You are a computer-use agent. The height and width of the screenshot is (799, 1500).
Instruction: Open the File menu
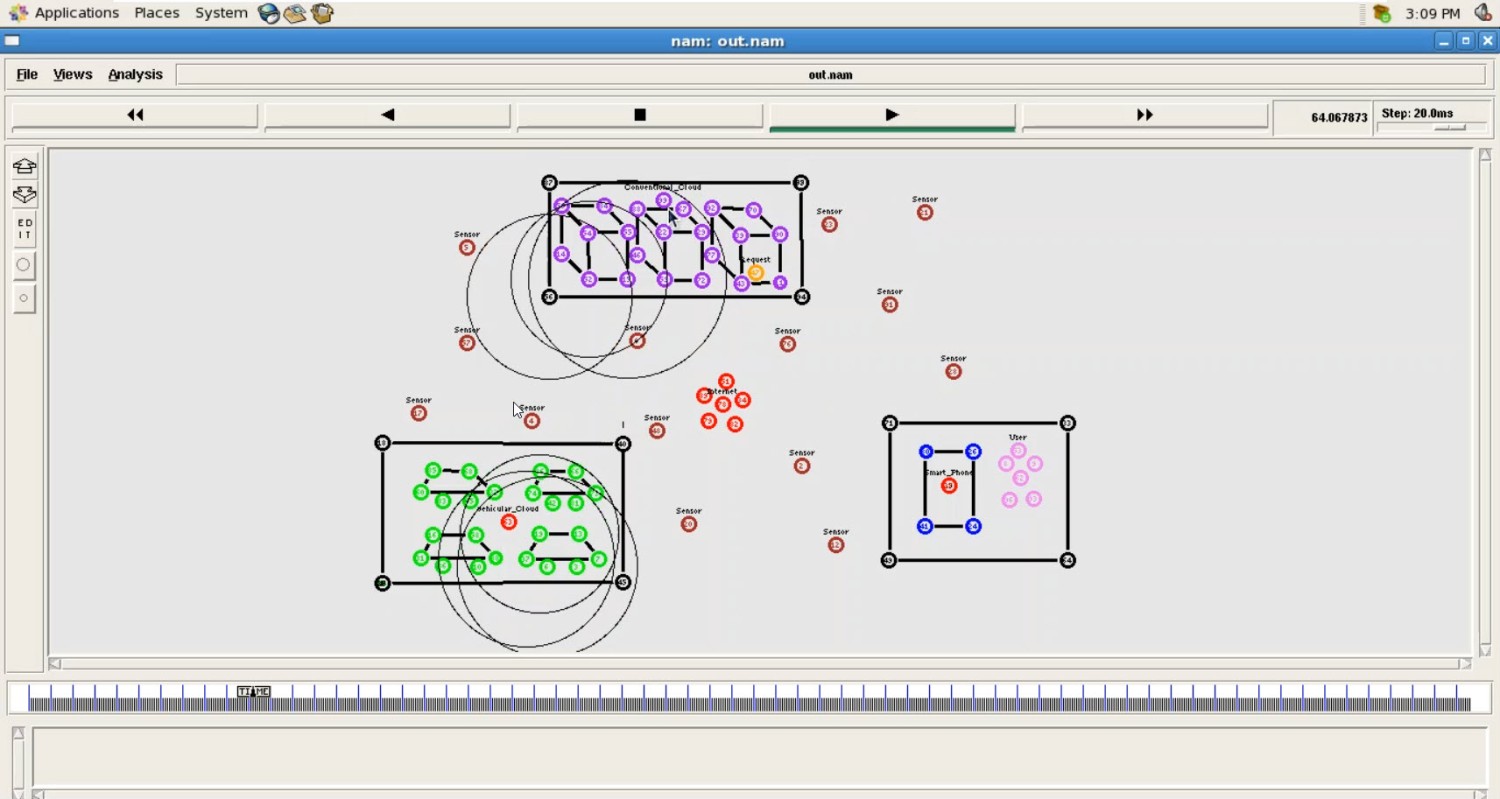click(x=26, y=74)
